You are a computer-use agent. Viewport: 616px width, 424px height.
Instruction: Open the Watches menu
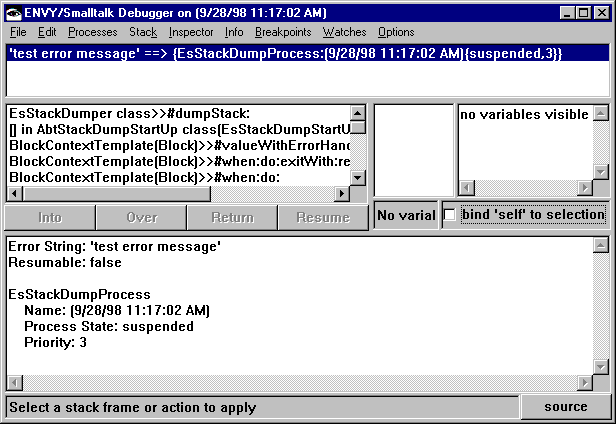pyautogui.click(x=344, y=32)
